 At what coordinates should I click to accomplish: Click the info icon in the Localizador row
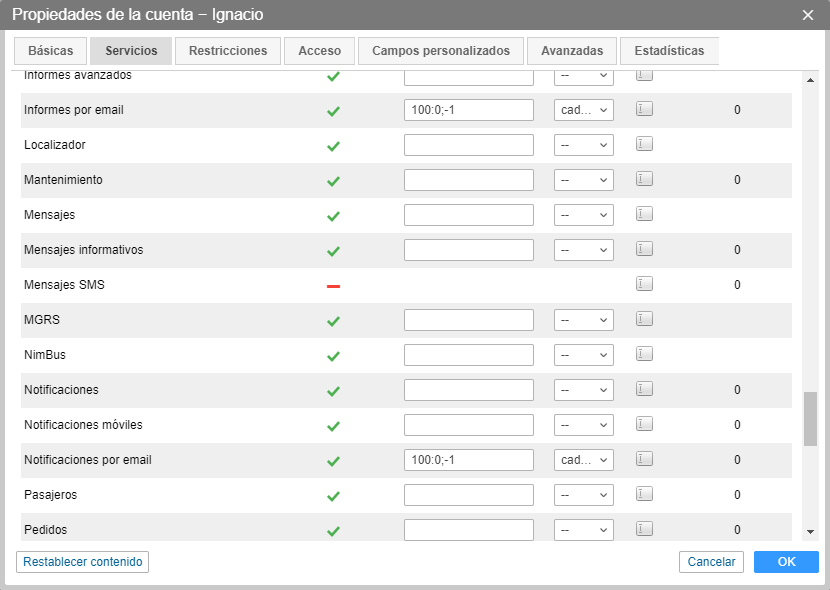point(644,144)
